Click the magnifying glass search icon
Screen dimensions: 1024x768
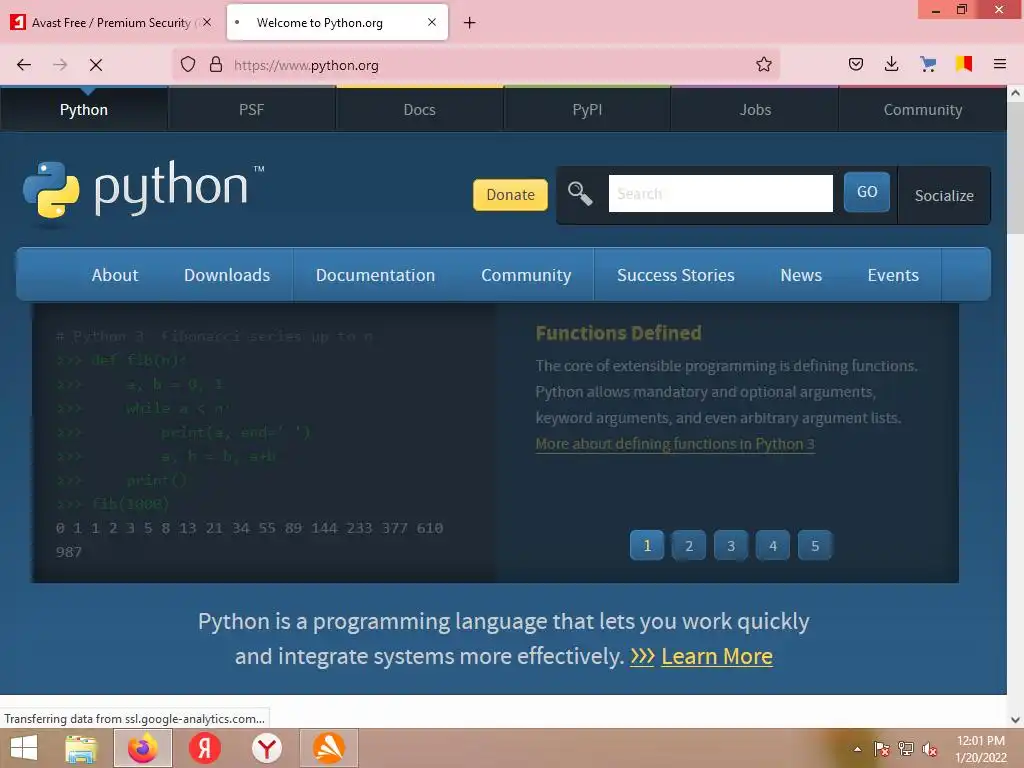pos(580,193)
